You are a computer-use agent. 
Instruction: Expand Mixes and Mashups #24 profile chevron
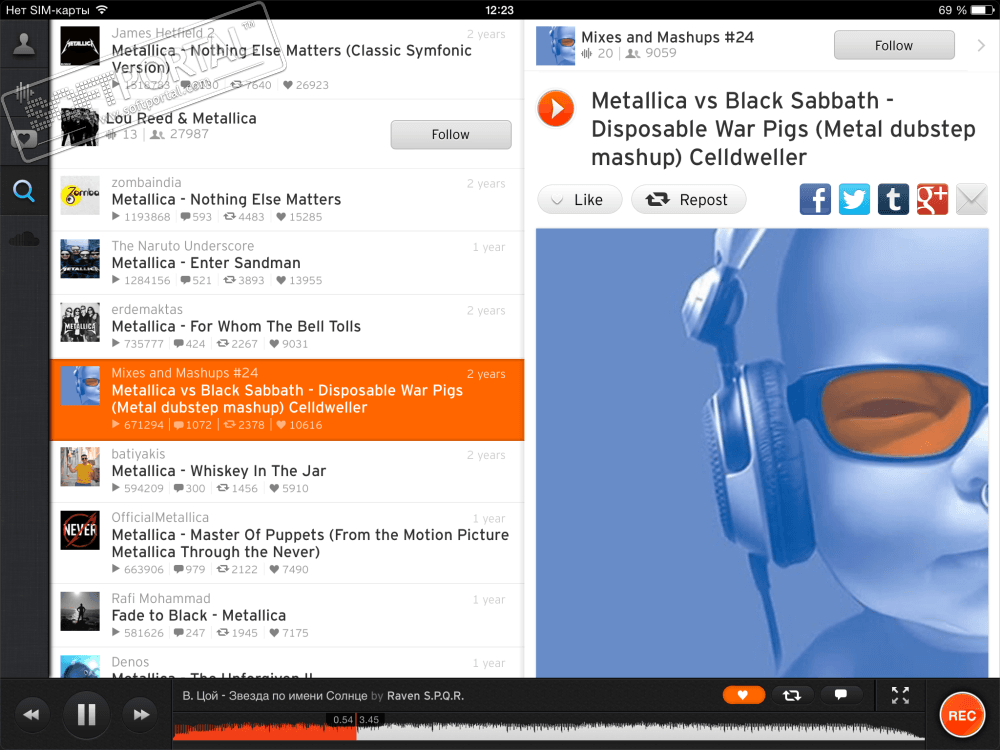(981, 45)
